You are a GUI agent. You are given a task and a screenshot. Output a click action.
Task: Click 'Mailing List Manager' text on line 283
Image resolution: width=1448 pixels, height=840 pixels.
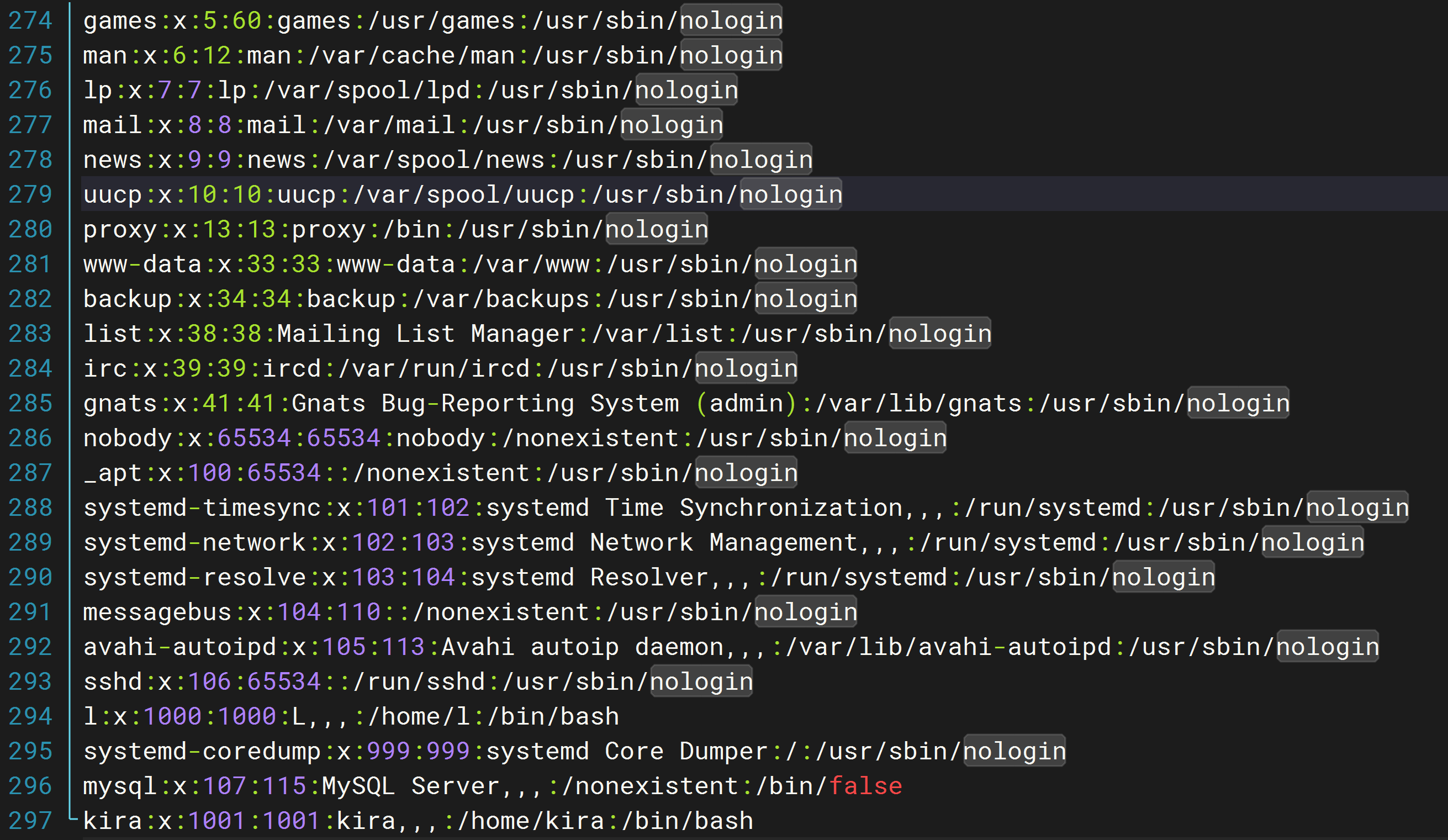425,334
